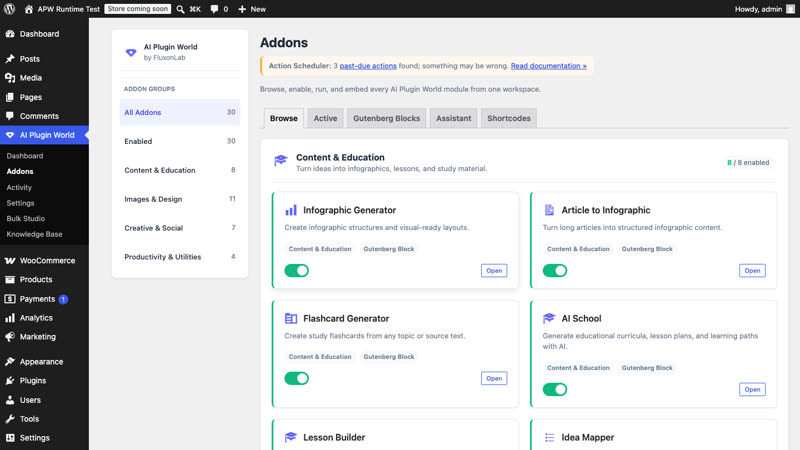Viewport: 800px width, 450px height.
Task: Click the Users person icon
Action: (x=10, y=400)
